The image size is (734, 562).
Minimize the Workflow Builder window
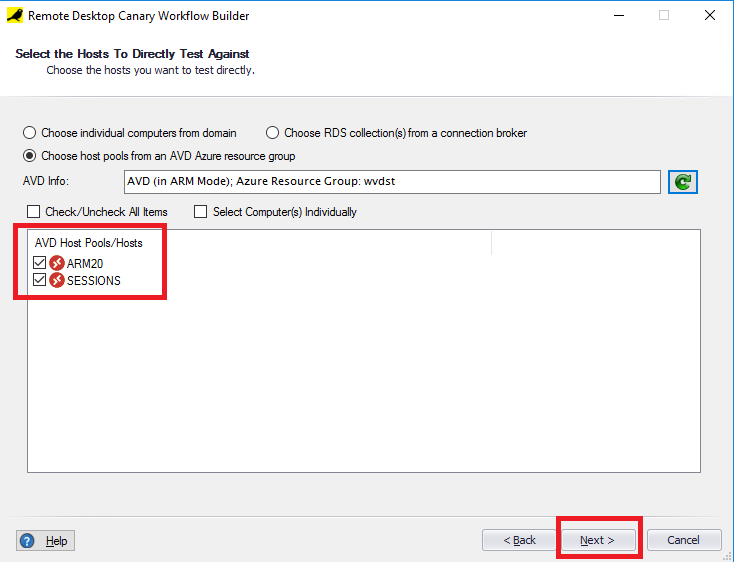[619, 15]
